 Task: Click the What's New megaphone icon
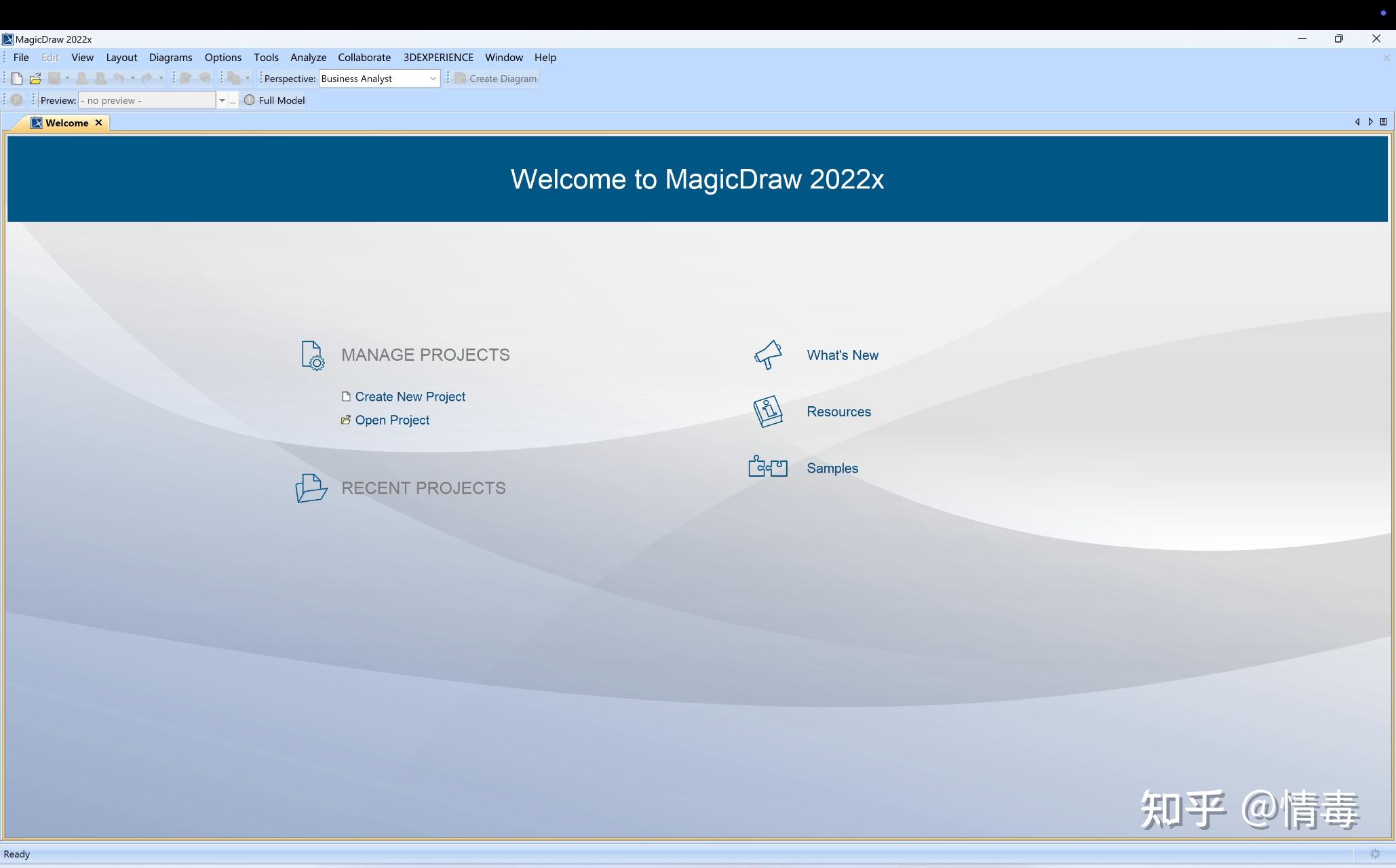pos(769,355)
